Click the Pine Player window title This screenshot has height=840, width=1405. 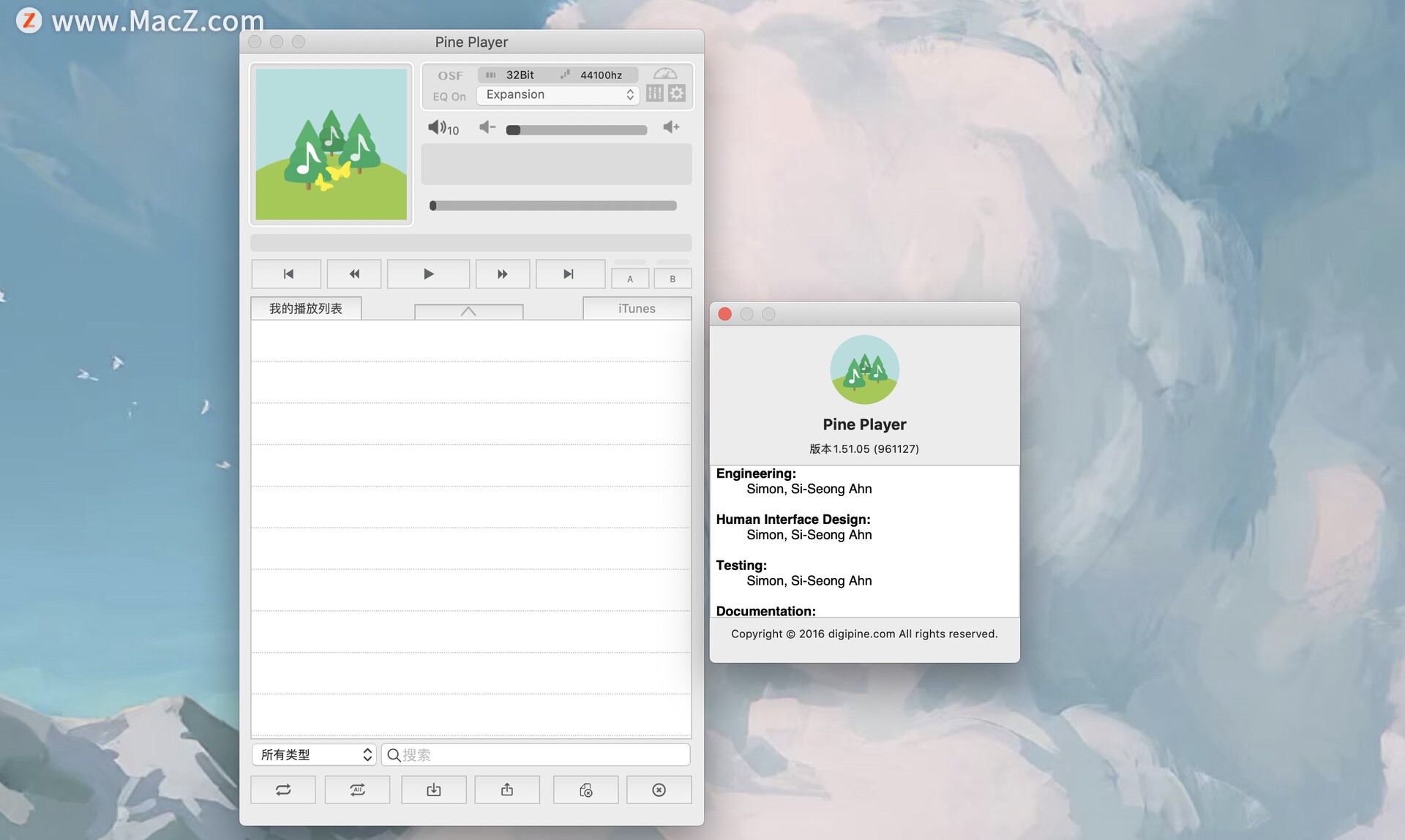point(471,42)
